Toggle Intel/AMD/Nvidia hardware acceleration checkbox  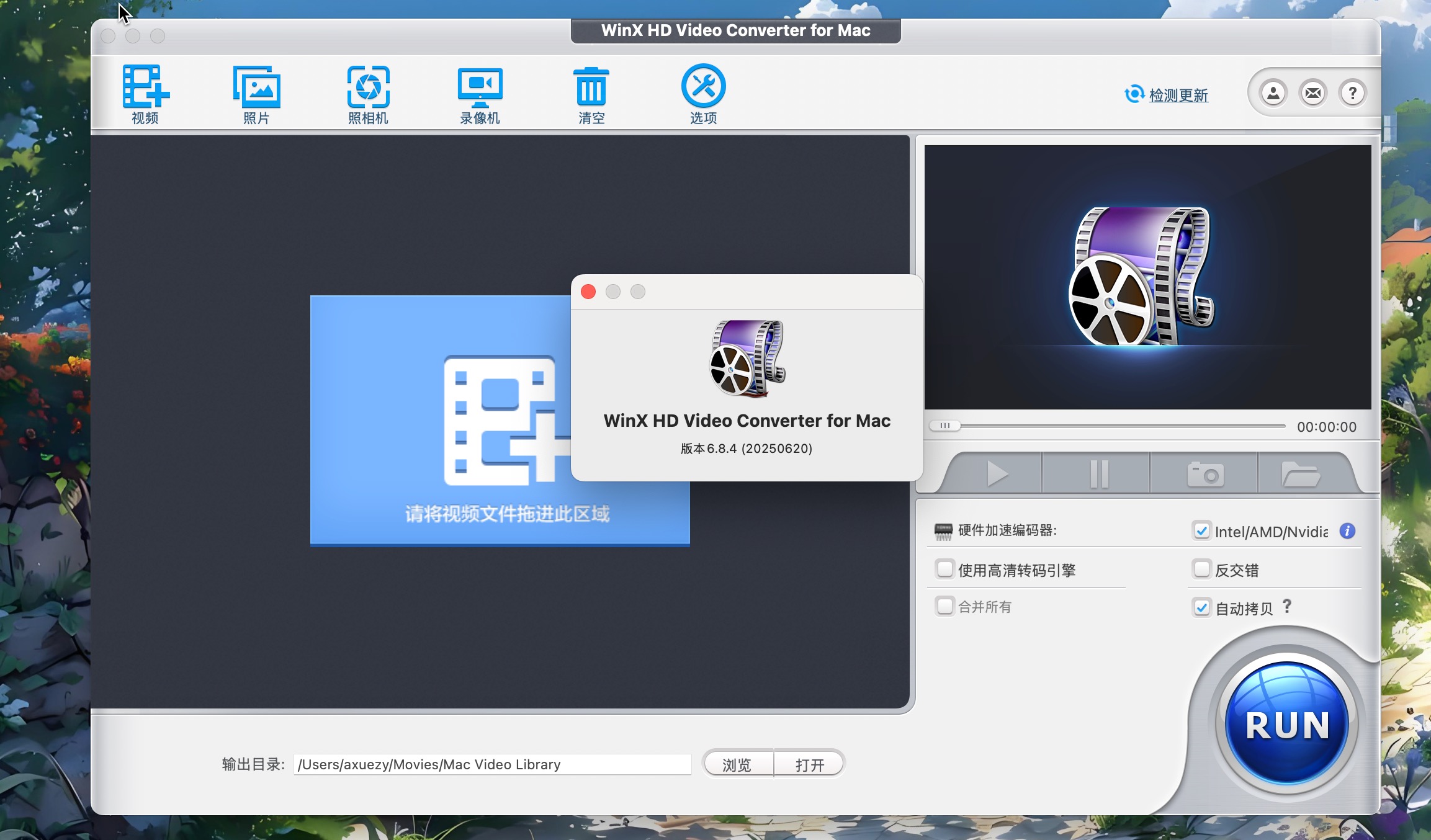1201,531
